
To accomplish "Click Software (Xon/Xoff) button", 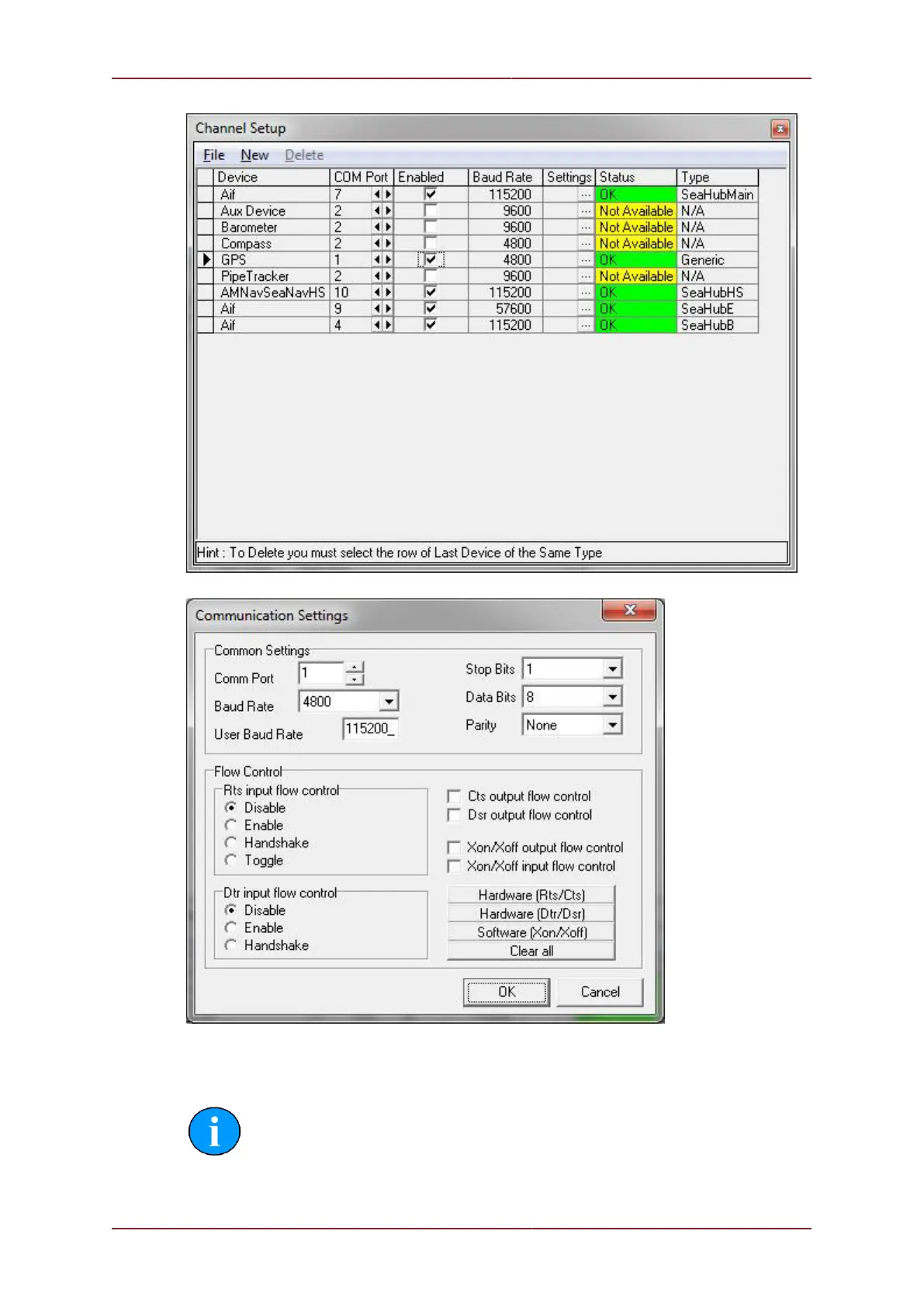I will pyautogui.click(x=531, y=932).
